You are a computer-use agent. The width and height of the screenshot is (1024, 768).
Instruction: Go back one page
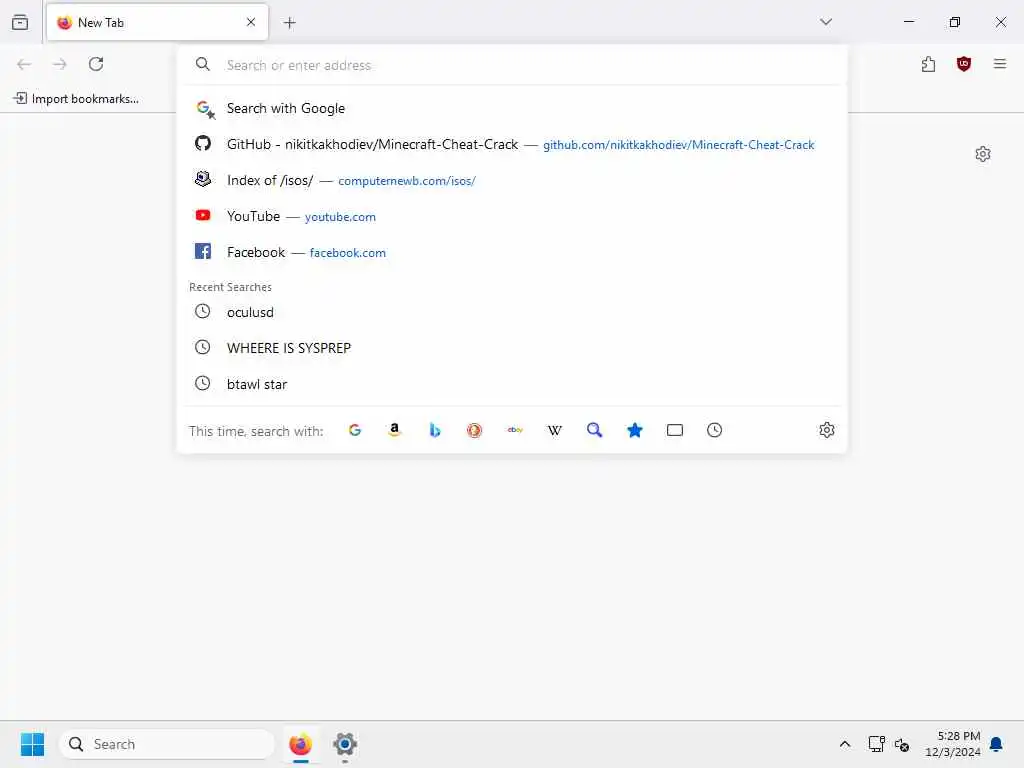[x=24, y=64]
